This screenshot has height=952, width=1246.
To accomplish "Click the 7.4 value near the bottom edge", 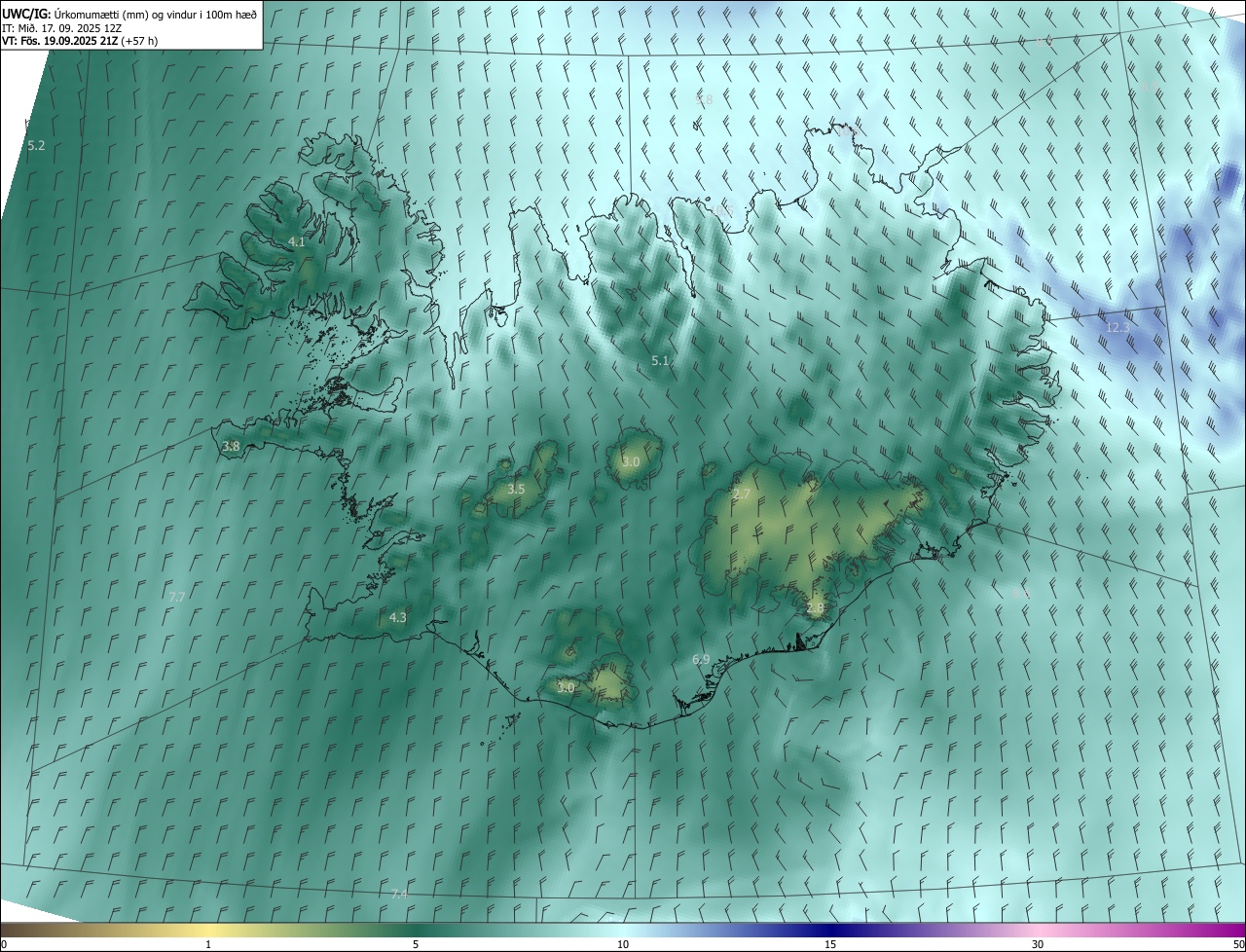I will click(x=398, y=894).
